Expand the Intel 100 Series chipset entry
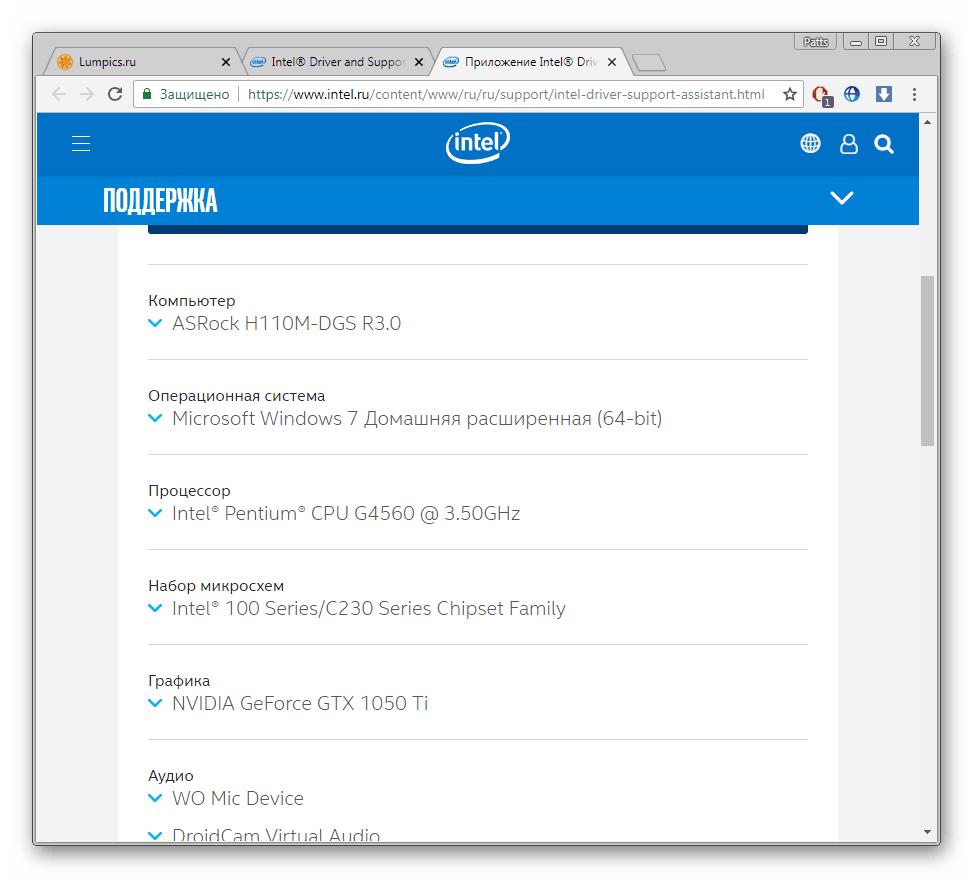The image size is (973, 878). point(155,609)
